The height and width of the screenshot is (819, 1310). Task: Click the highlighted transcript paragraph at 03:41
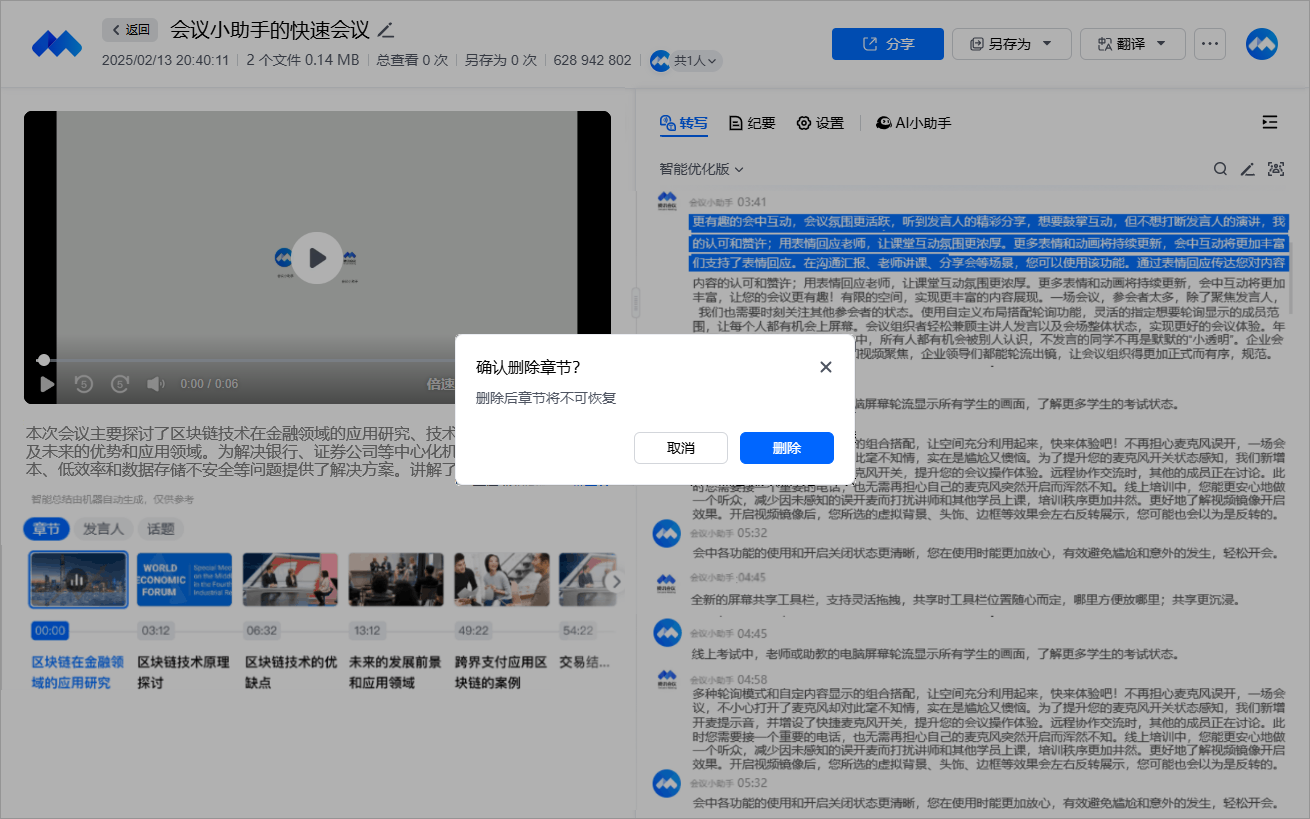pos(989,242)
